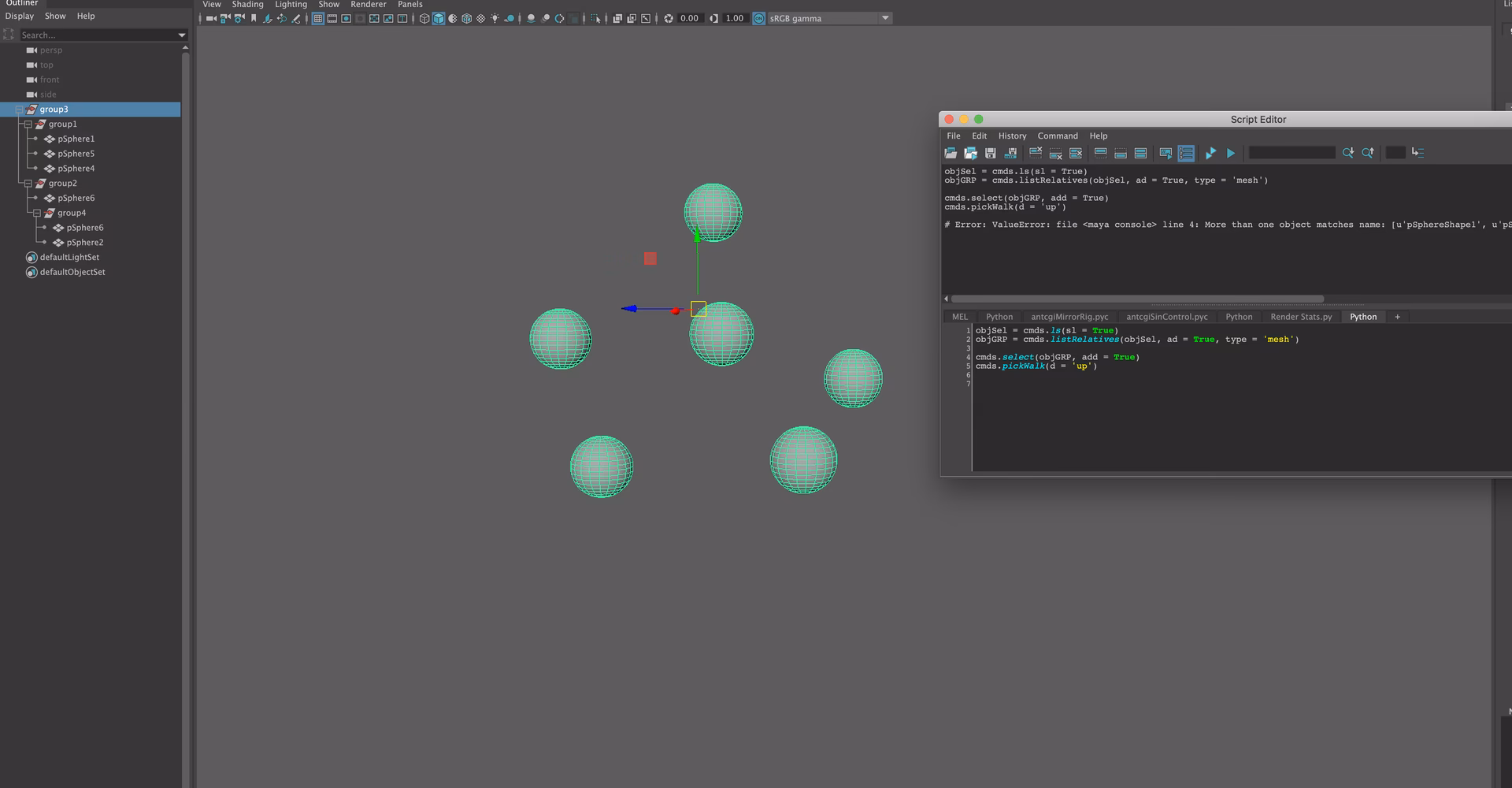Screen dimensions: 1512x788
Task: Click the Camera Attributes icon
Action: pos(239,19)
